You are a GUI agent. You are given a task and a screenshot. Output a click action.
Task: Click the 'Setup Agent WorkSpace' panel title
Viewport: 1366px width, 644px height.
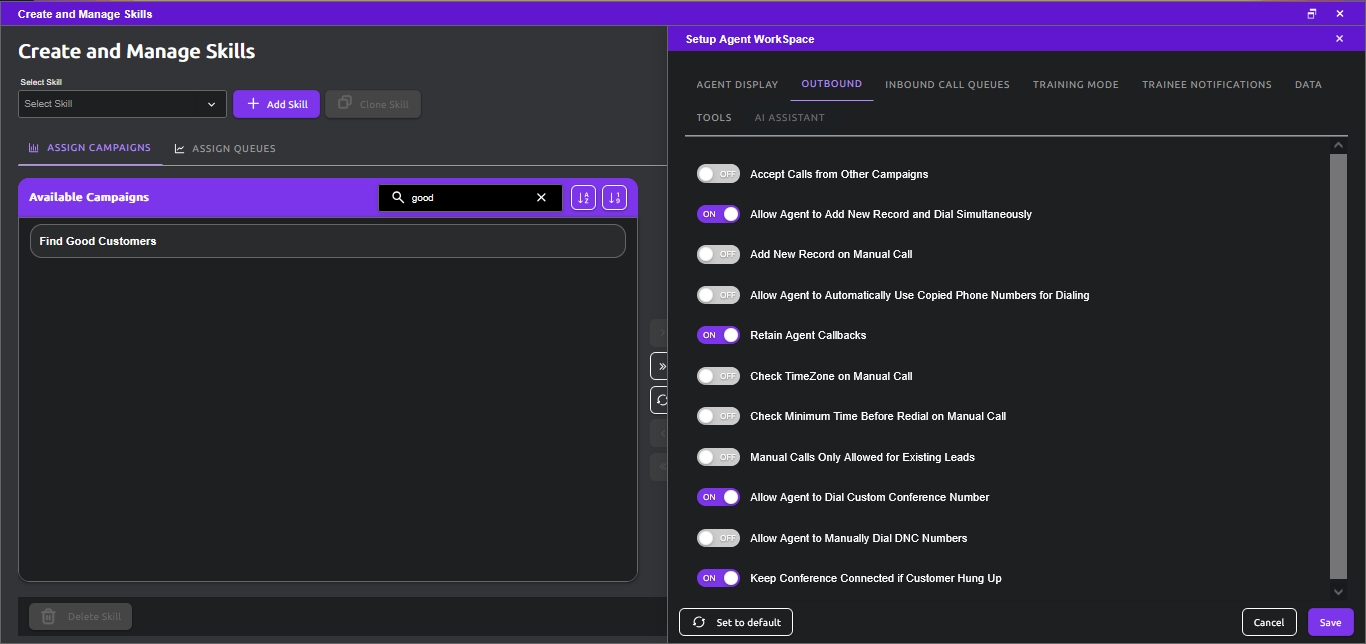[x=750, y=39]
